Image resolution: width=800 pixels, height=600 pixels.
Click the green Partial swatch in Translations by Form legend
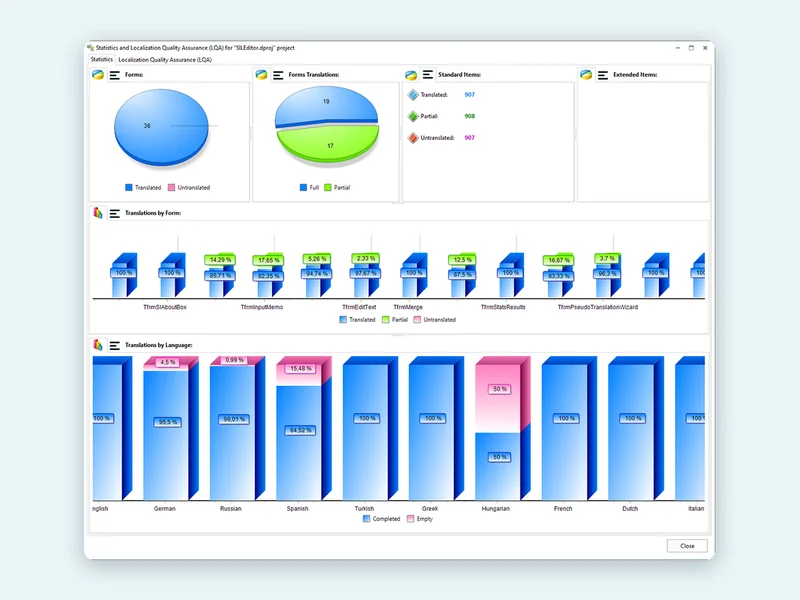pos(386,319)
